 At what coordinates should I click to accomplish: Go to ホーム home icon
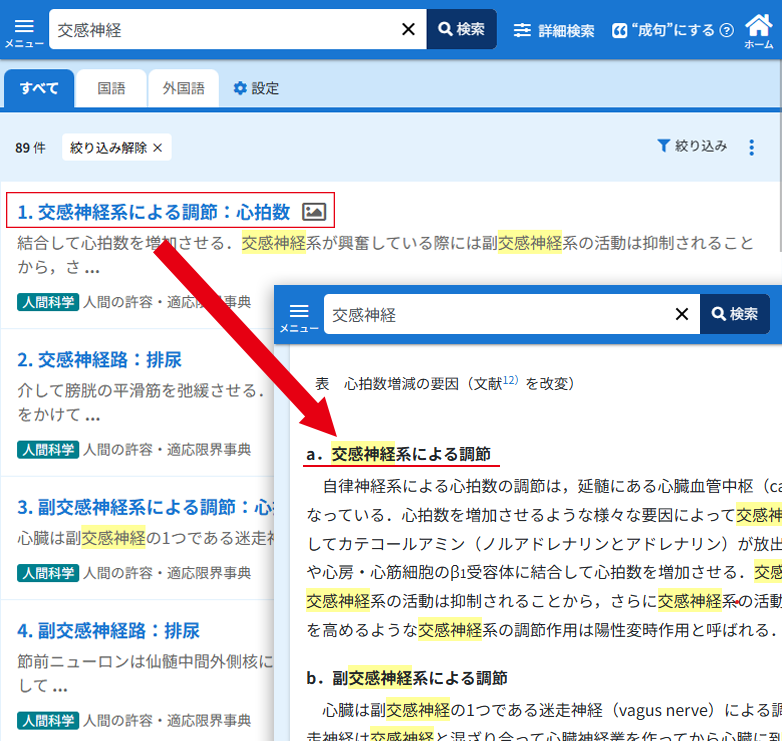click(x=759, y=30)
